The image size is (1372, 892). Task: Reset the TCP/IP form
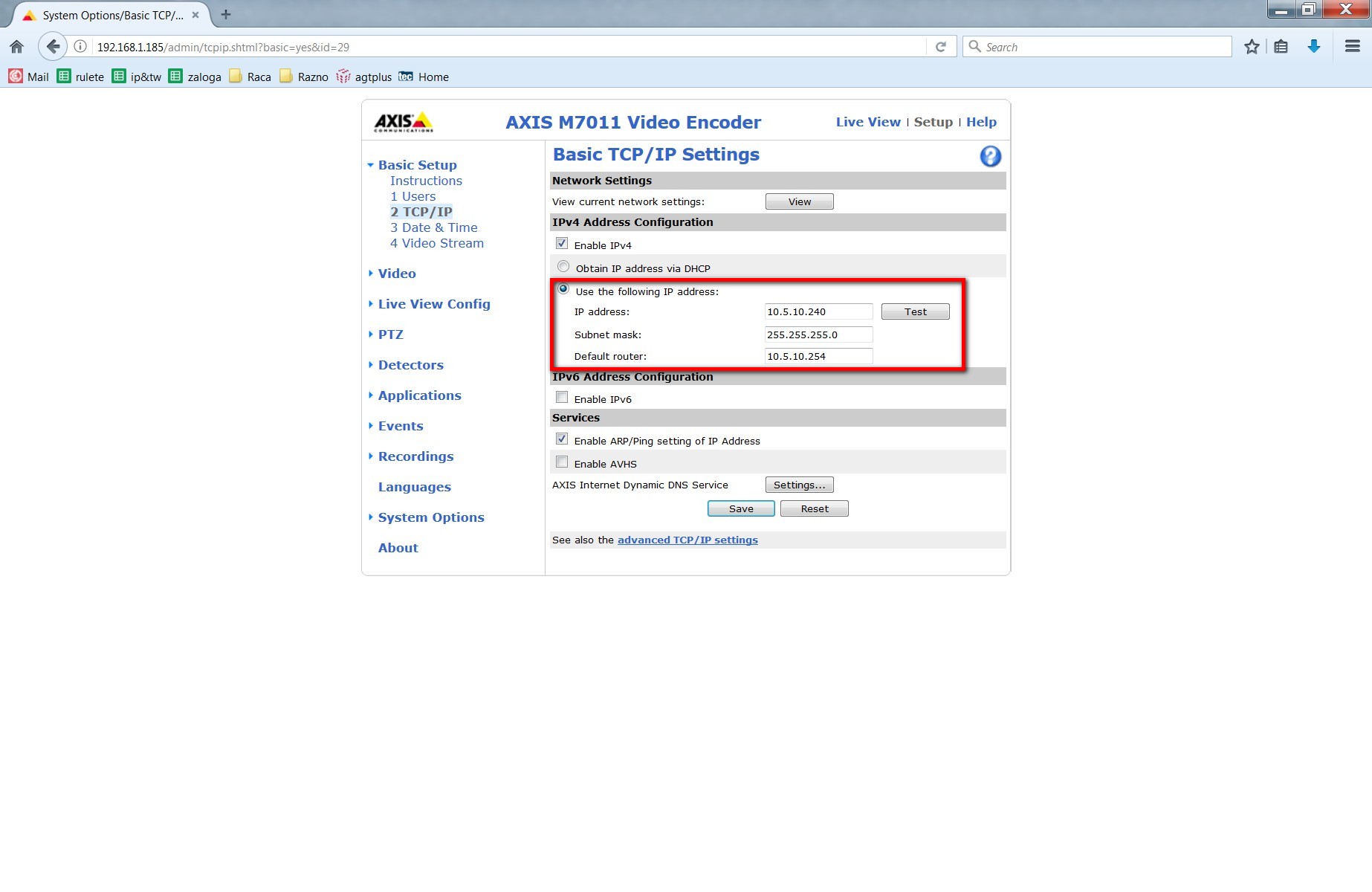coord(815,508)
